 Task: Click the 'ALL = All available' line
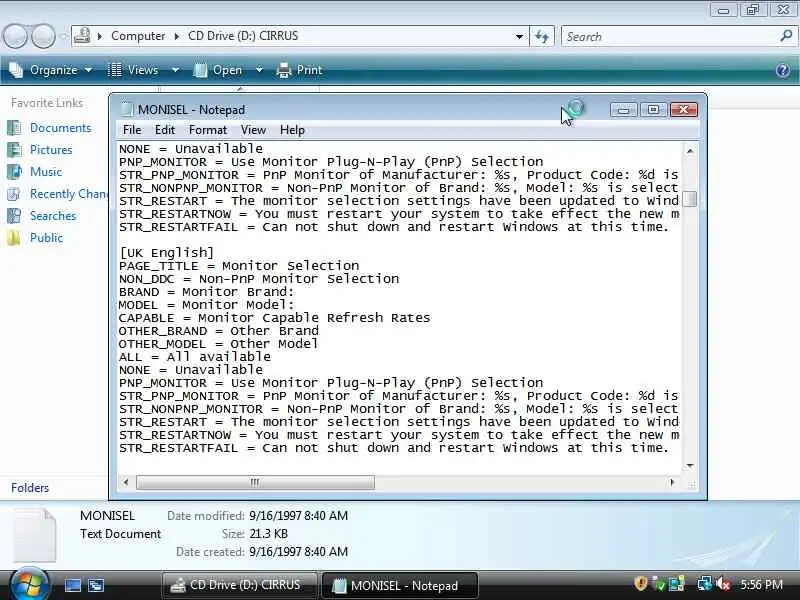pyautogui.click(x=195, y=357)
